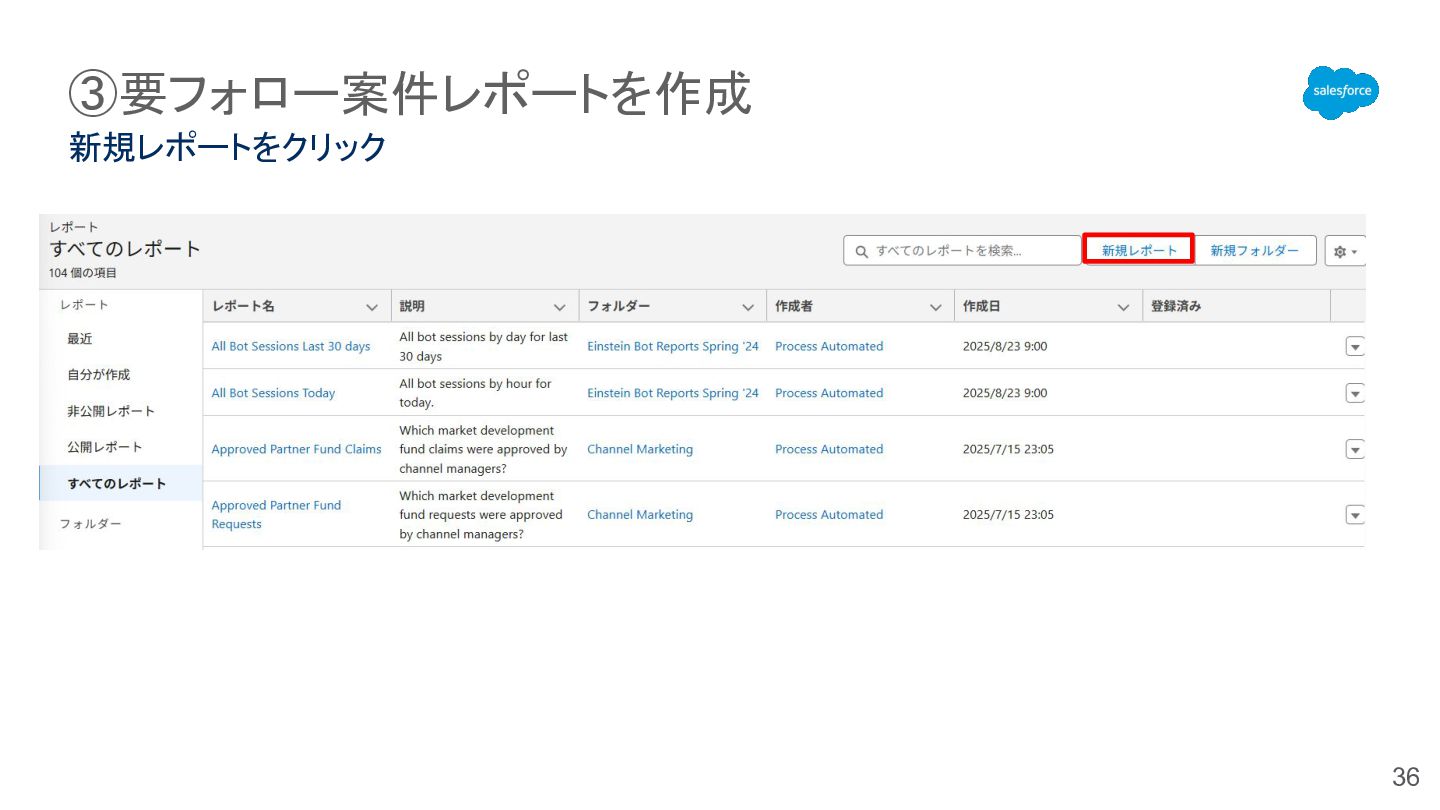Open row actions for Approved Partner Fund Claims
The width and height of the screenshot is (1440, 810).
point(1355,450)
